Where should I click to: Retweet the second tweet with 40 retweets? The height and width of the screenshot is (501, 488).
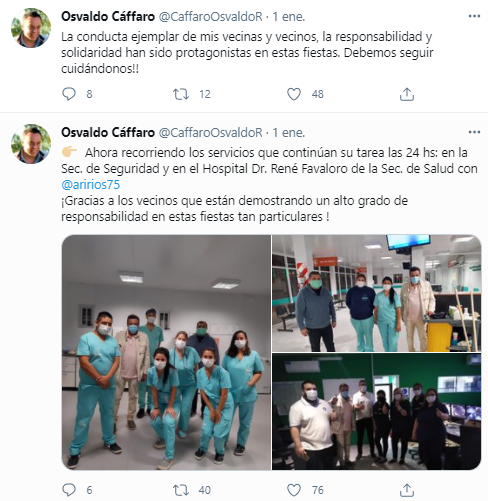pyautogui.click(x=181, y=490)
